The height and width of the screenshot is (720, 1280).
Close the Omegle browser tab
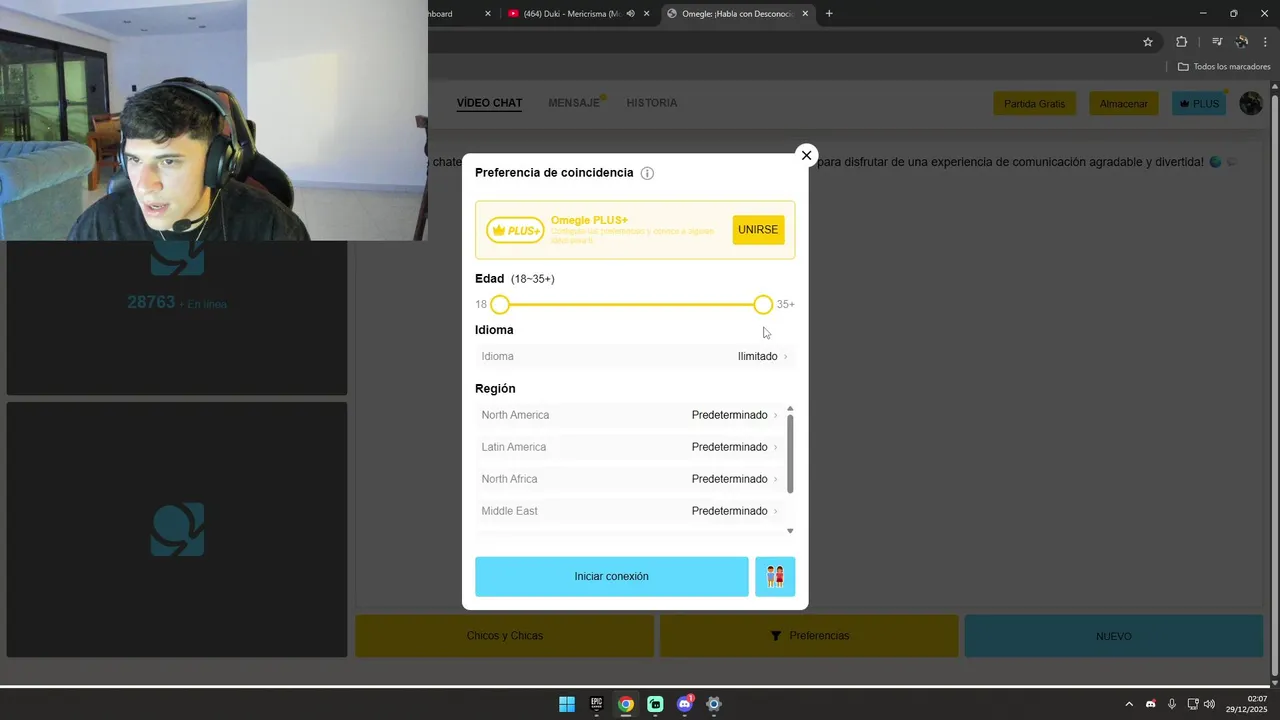tap(805, 14)
